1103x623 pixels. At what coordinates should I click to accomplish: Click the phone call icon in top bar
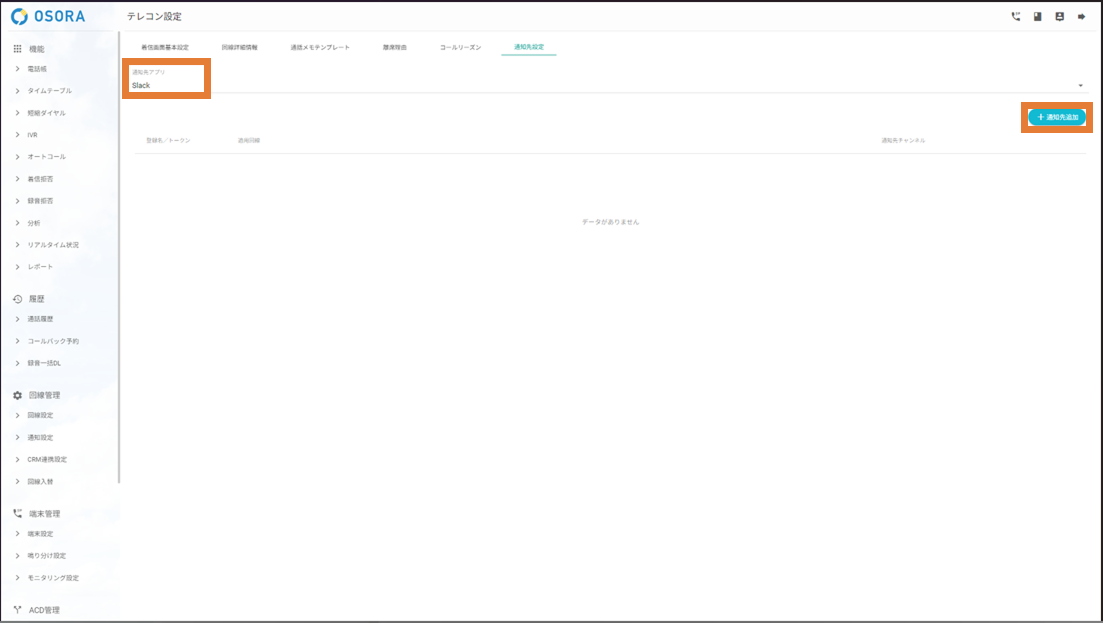1016,17
